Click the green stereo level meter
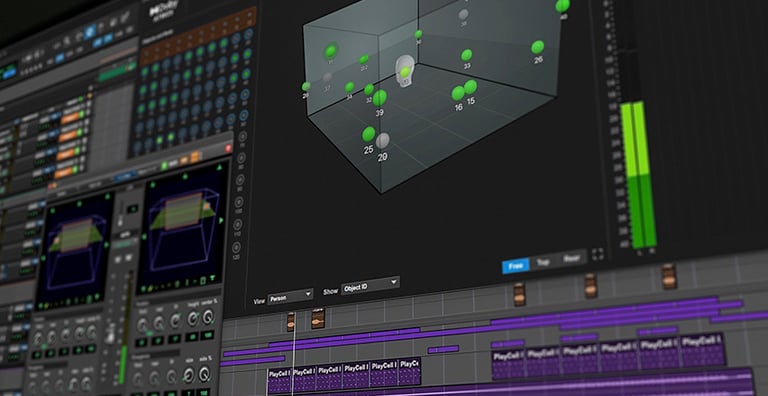Screen dimensions: 768x396 pyautogui.click(x=638, y=174)
